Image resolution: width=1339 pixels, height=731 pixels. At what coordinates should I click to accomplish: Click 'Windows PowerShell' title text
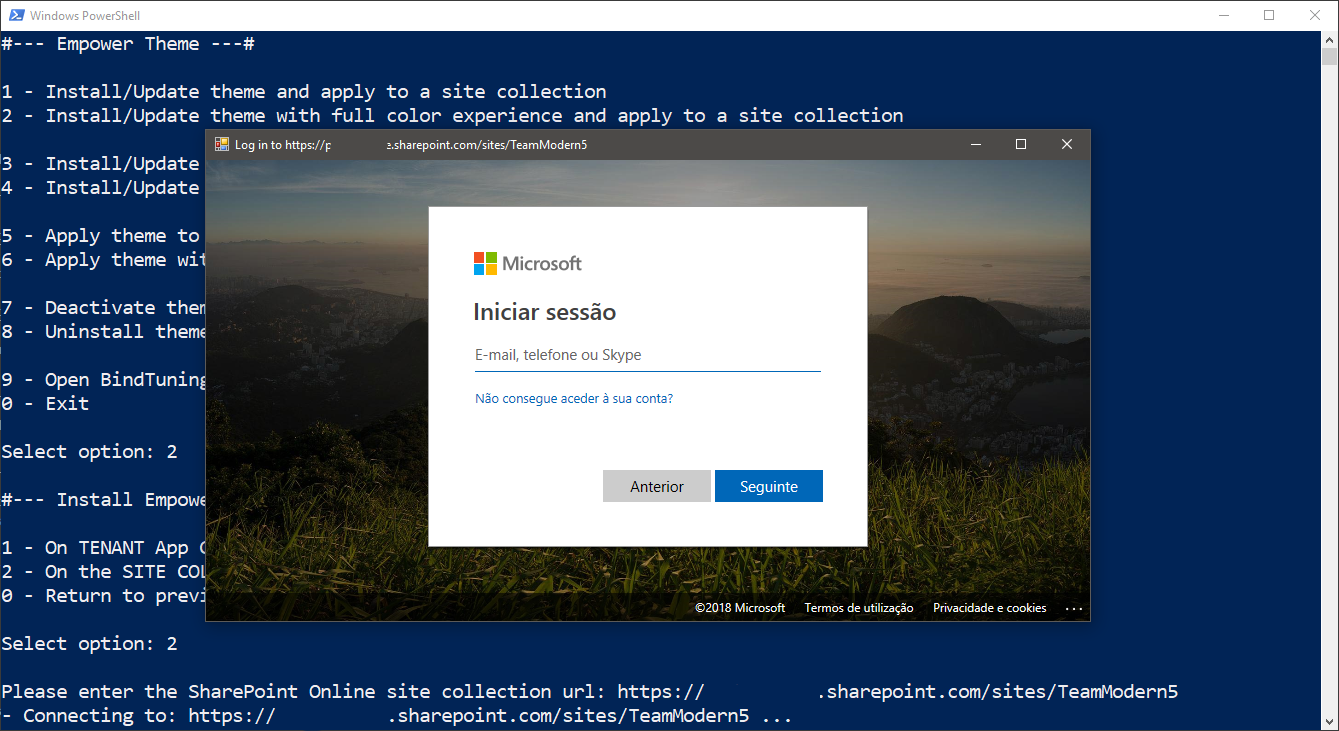click(x=85, y=15)
